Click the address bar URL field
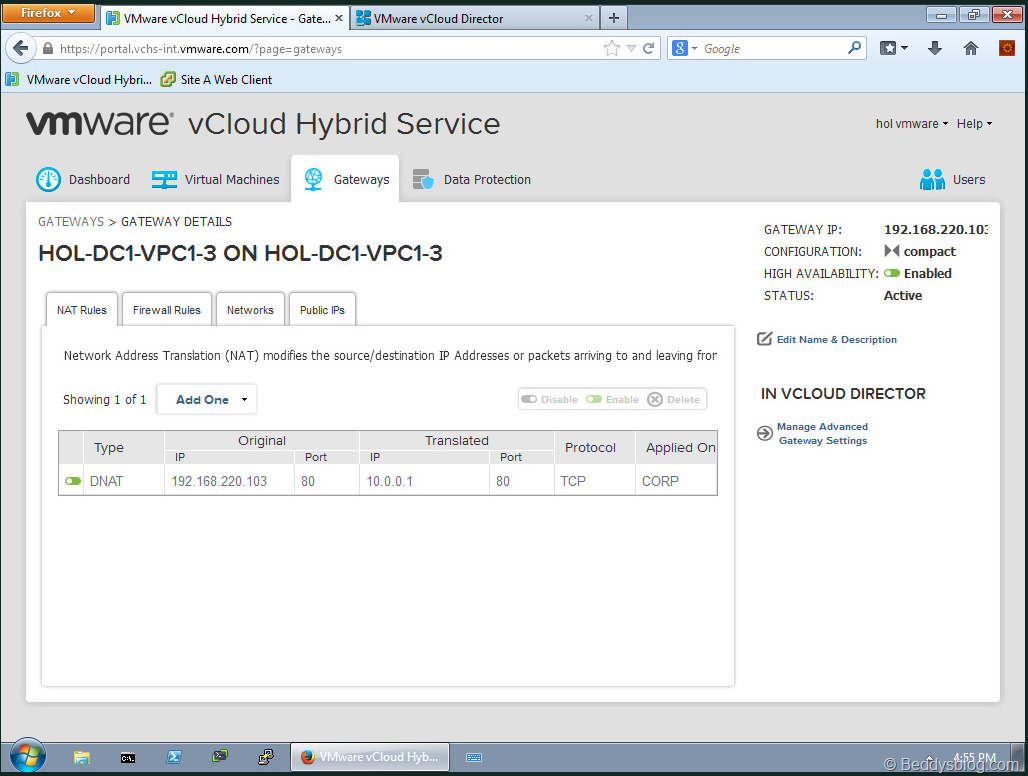 pyautogui.click(x=328, y=48)
